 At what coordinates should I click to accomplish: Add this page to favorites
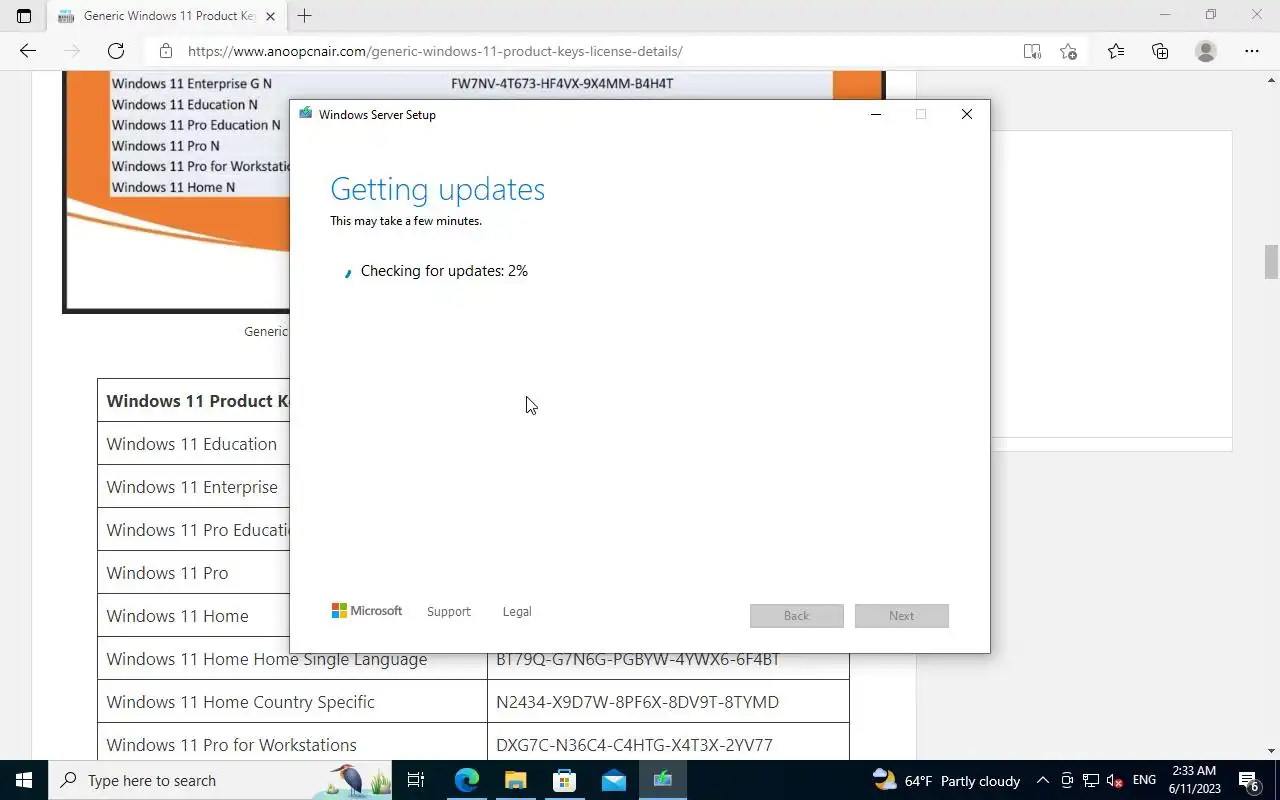[1068, 51]
